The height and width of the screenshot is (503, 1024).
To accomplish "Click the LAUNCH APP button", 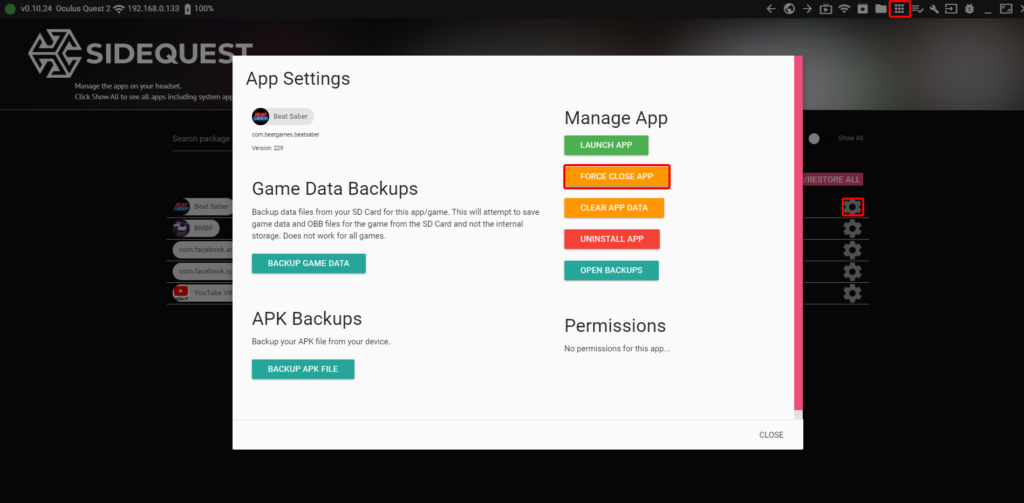I will (606, 145).
